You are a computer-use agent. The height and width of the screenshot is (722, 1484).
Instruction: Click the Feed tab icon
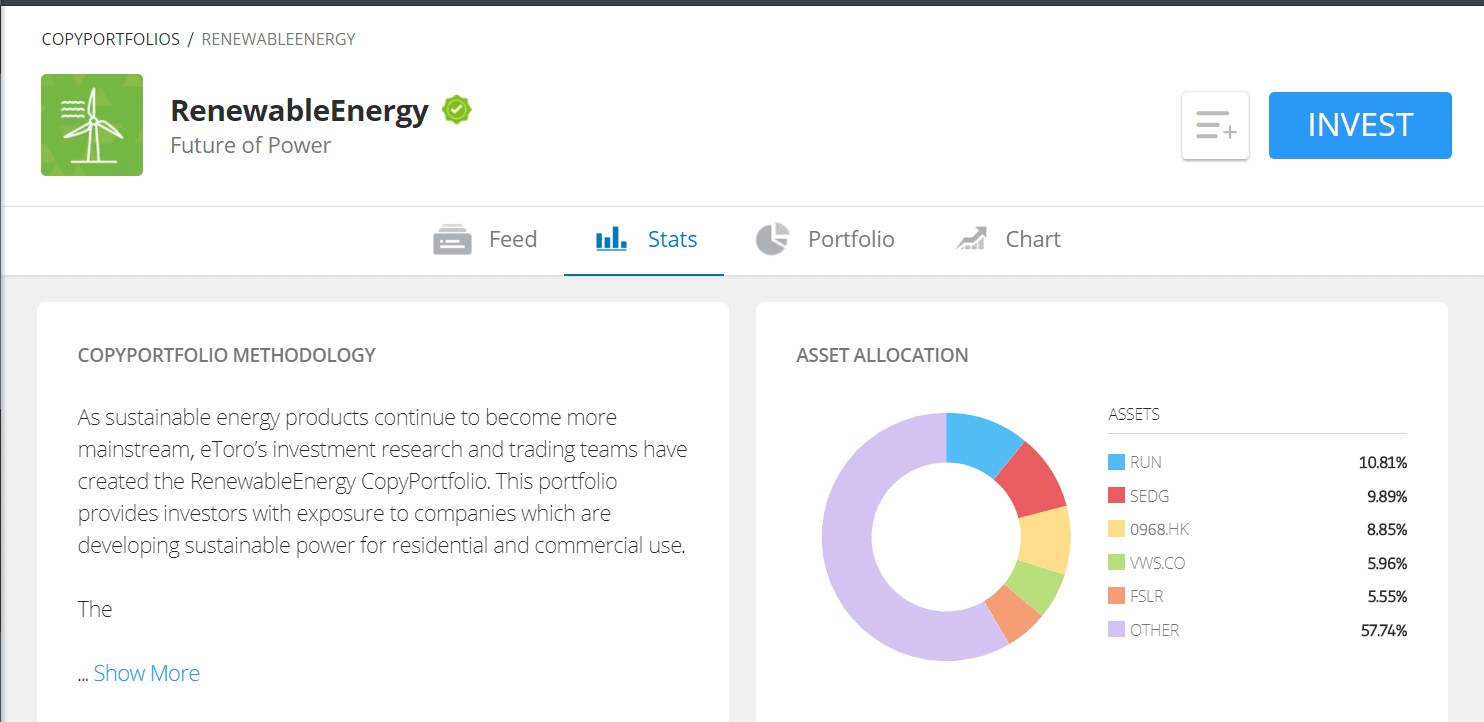[x=452, y=240]
